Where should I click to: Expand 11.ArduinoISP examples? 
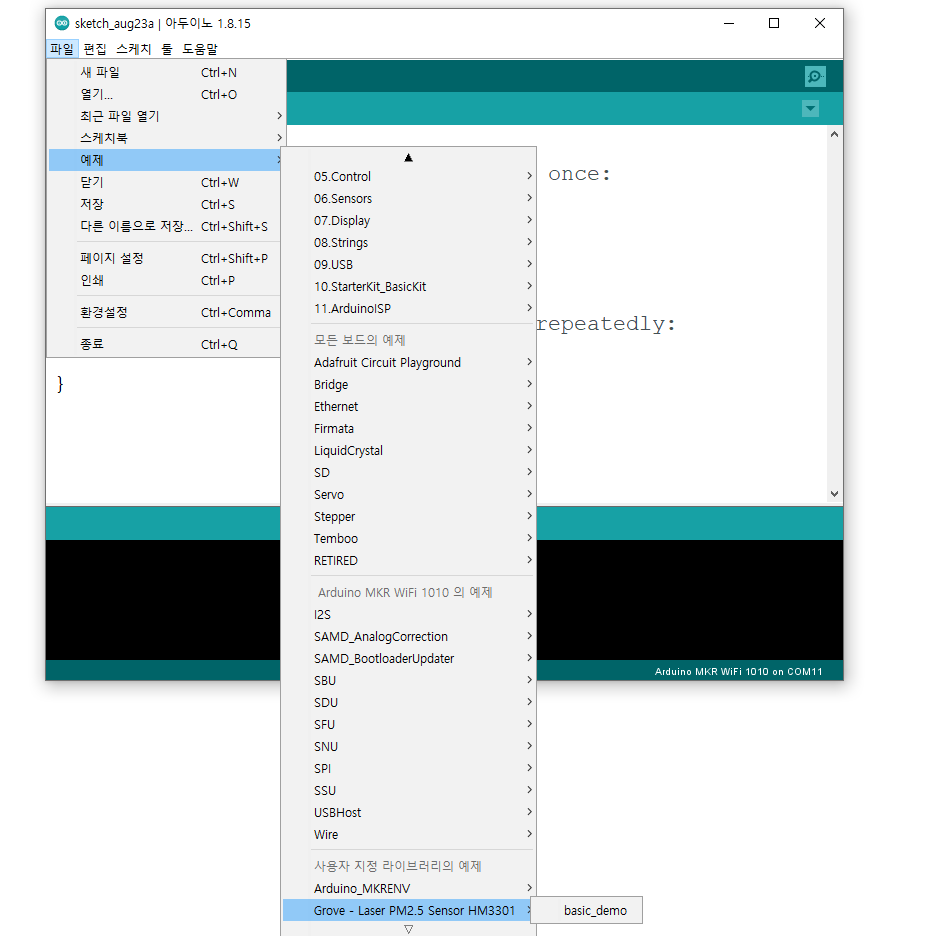[x=409, y=308]
